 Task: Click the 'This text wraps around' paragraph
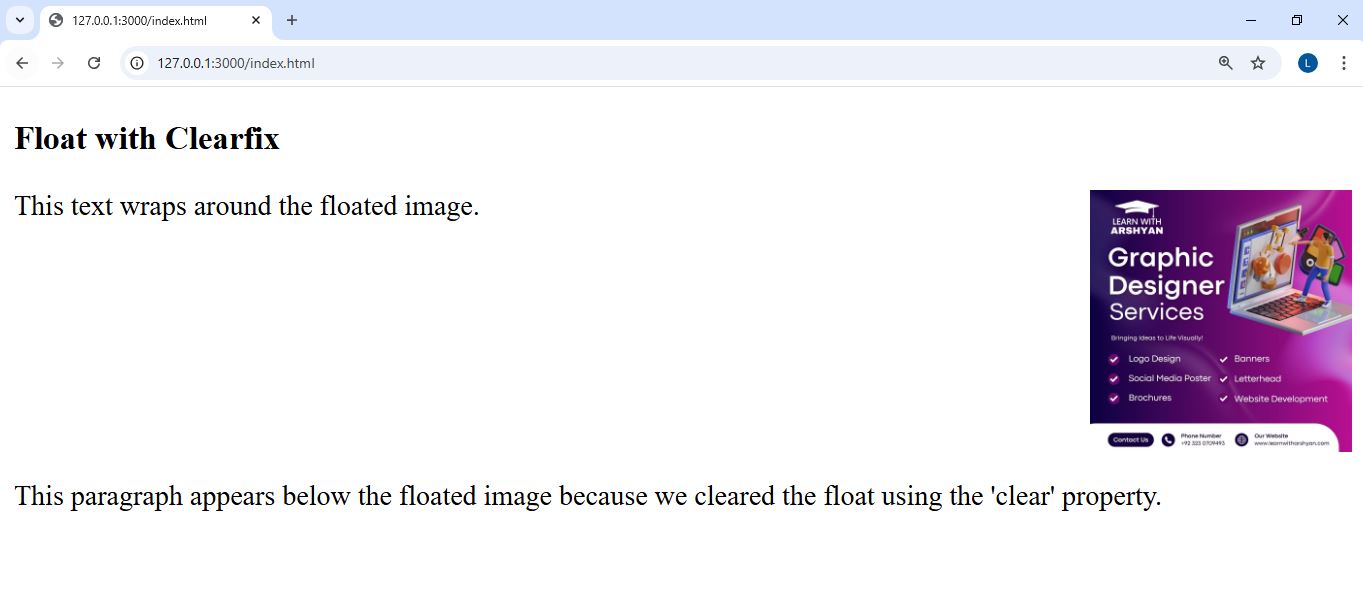click(247, 206)
